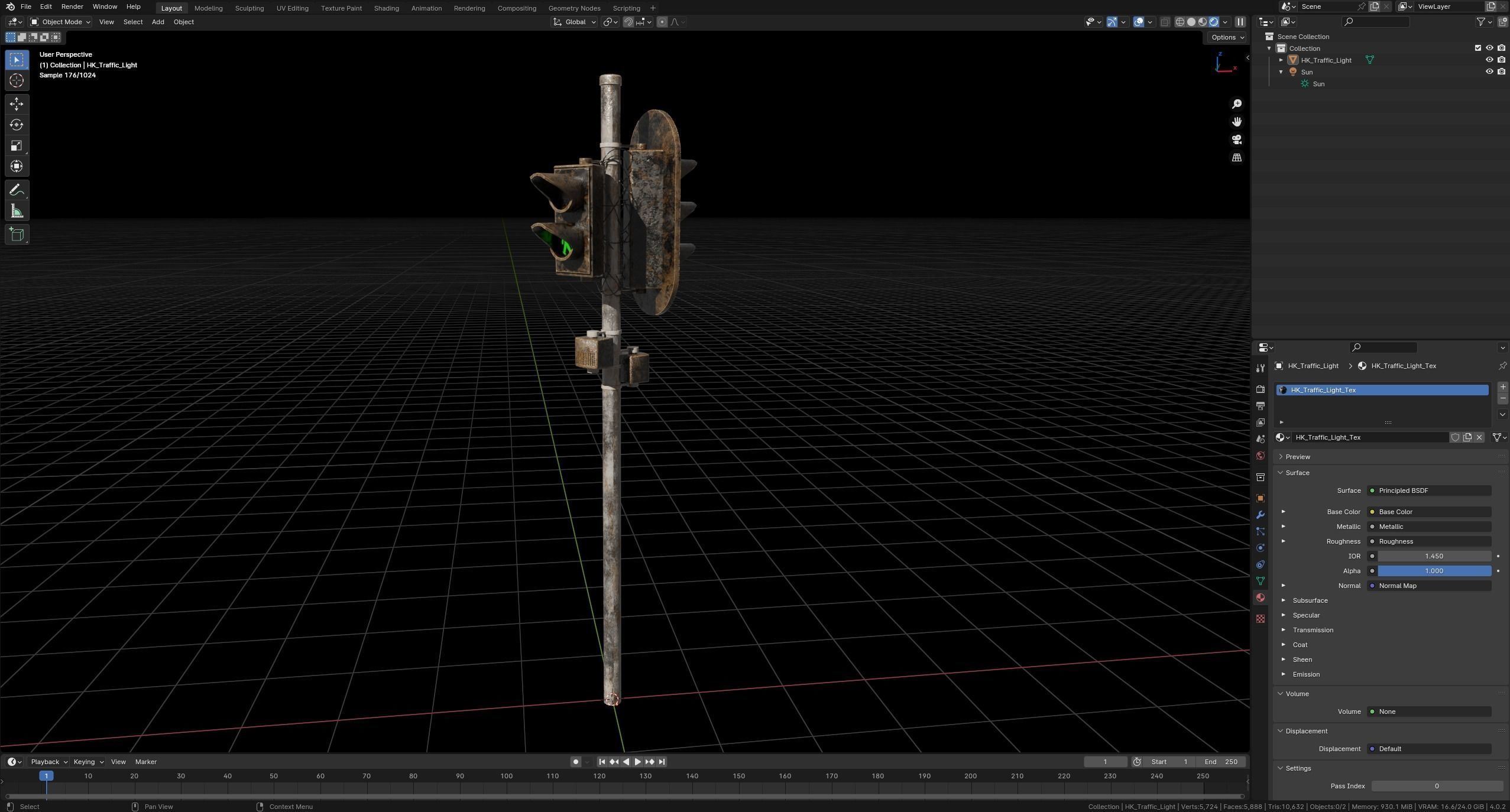Click the End frame field

pyautogui.click(x=1221, y=762)
